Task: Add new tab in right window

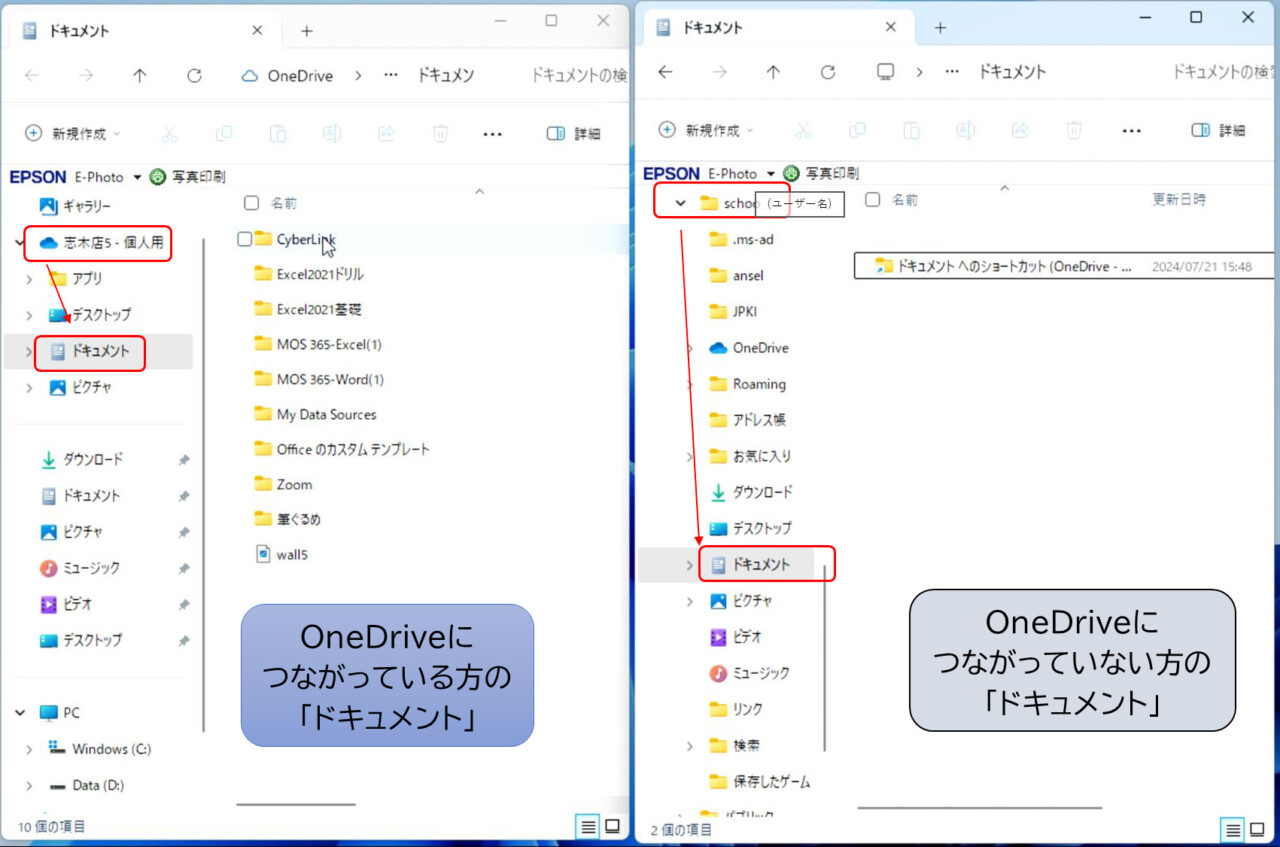Action: [940, 28]
